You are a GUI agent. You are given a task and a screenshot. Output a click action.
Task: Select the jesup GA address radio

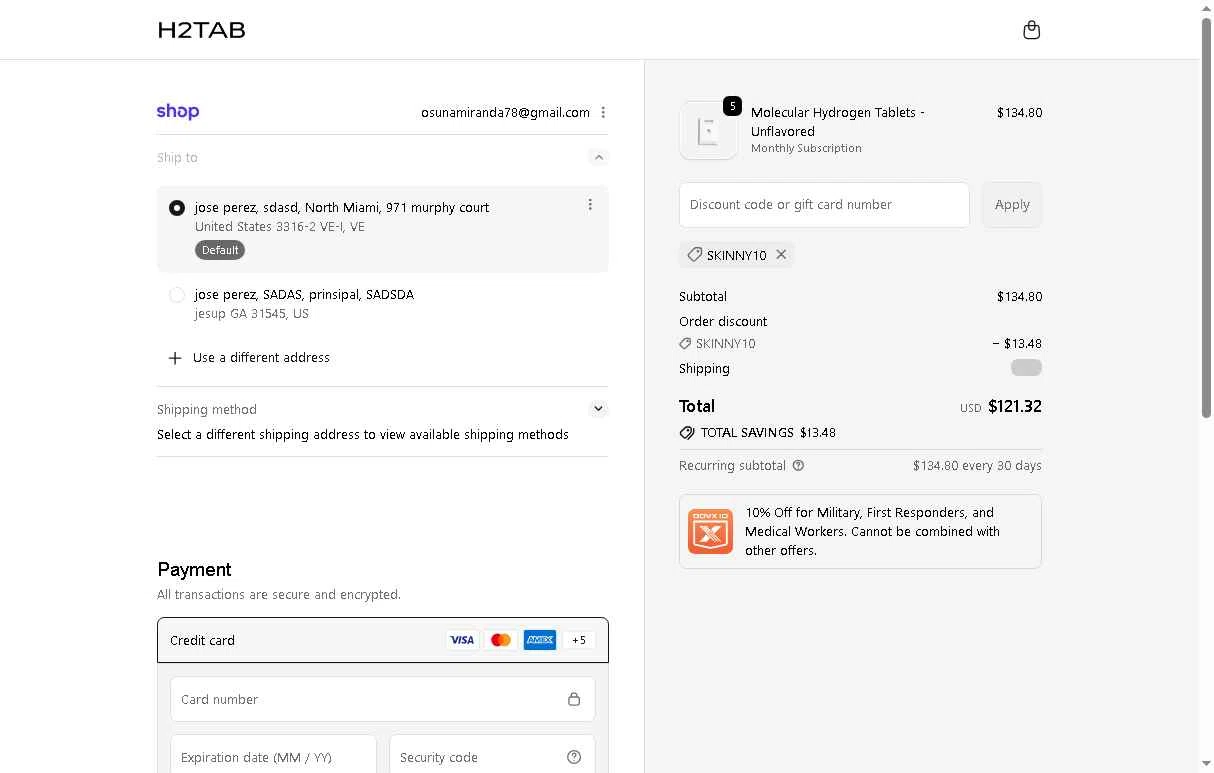(177, 295)
